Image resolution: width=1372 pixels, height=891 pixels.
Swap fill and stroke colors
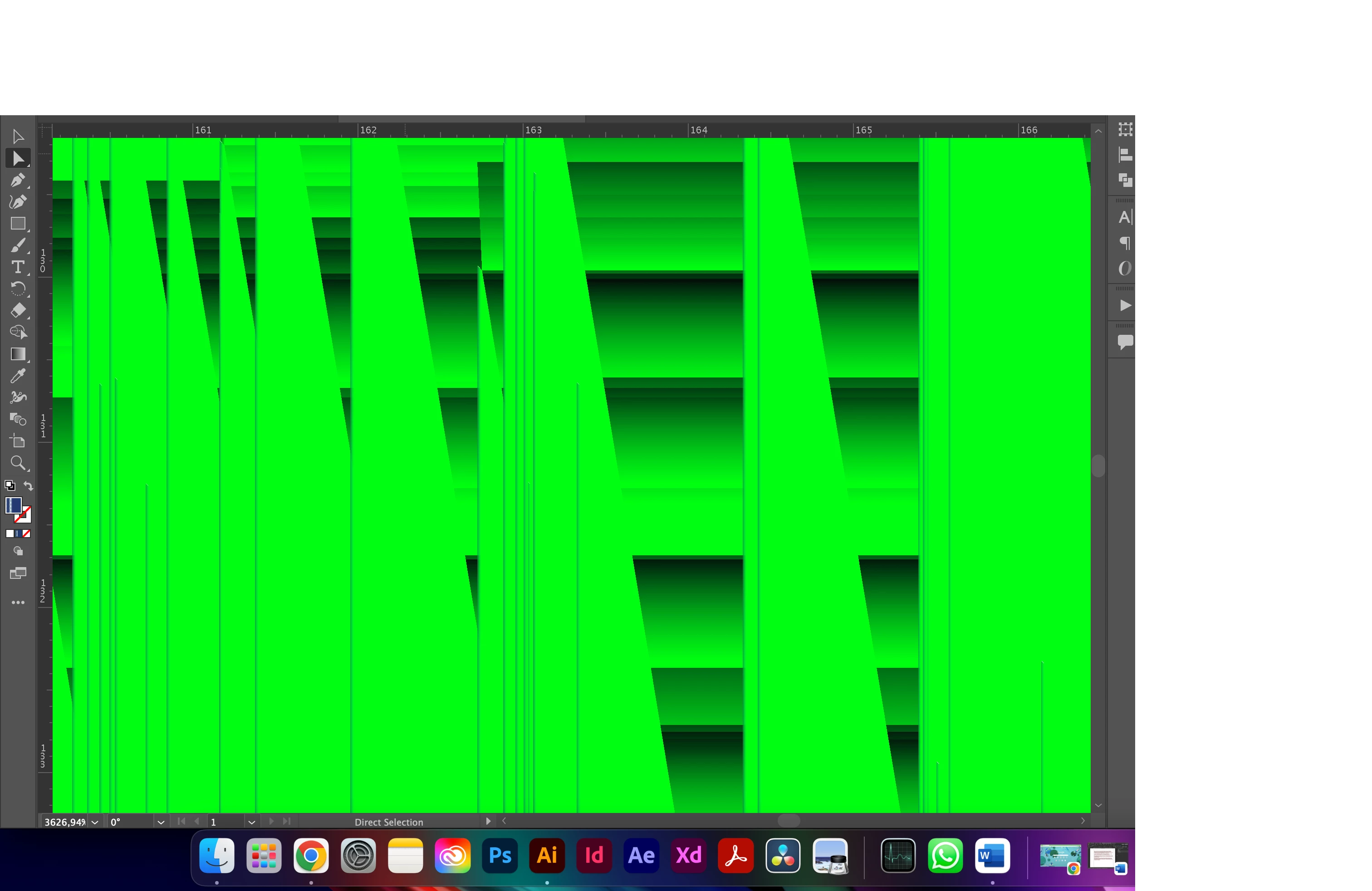pos(28,486)
